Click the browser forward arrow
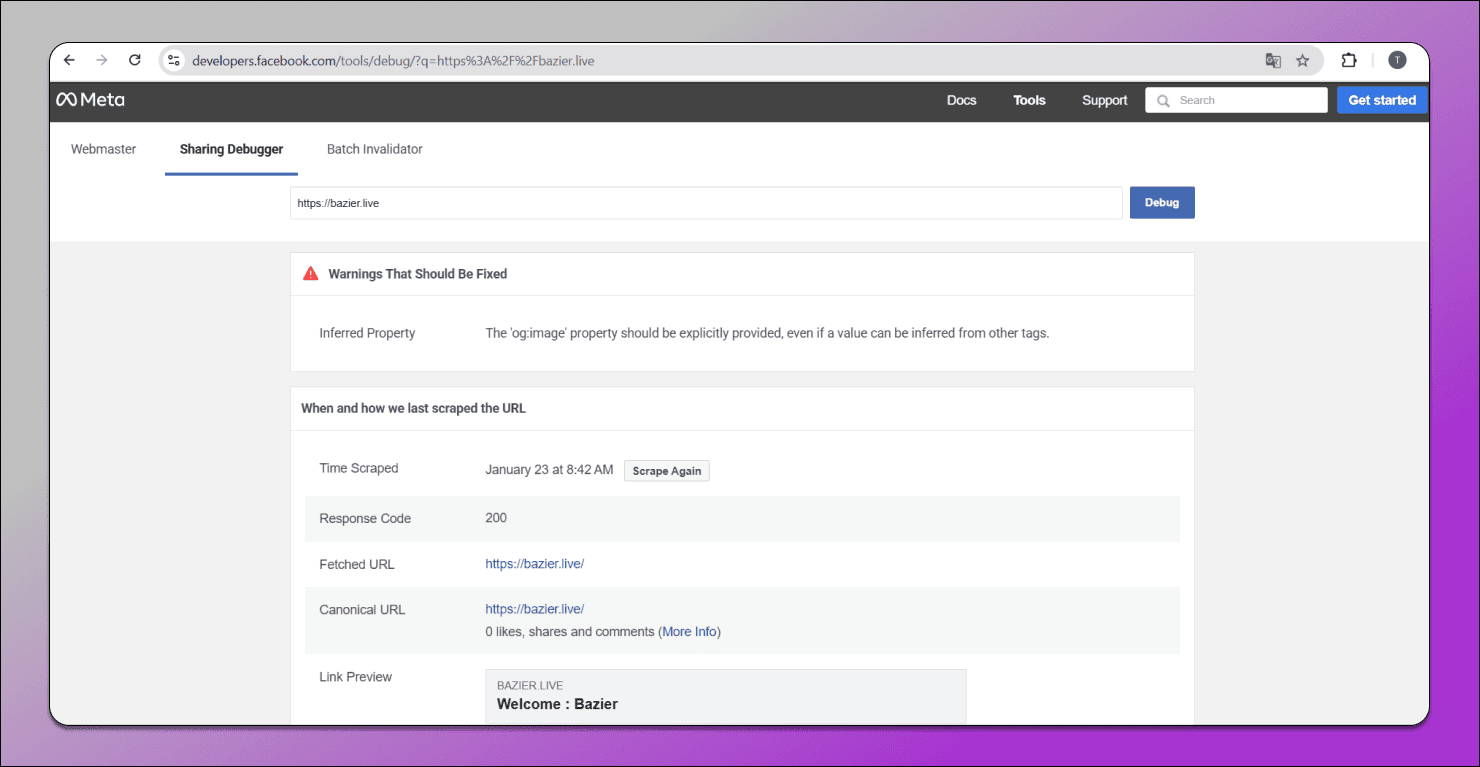 [101, 60]
